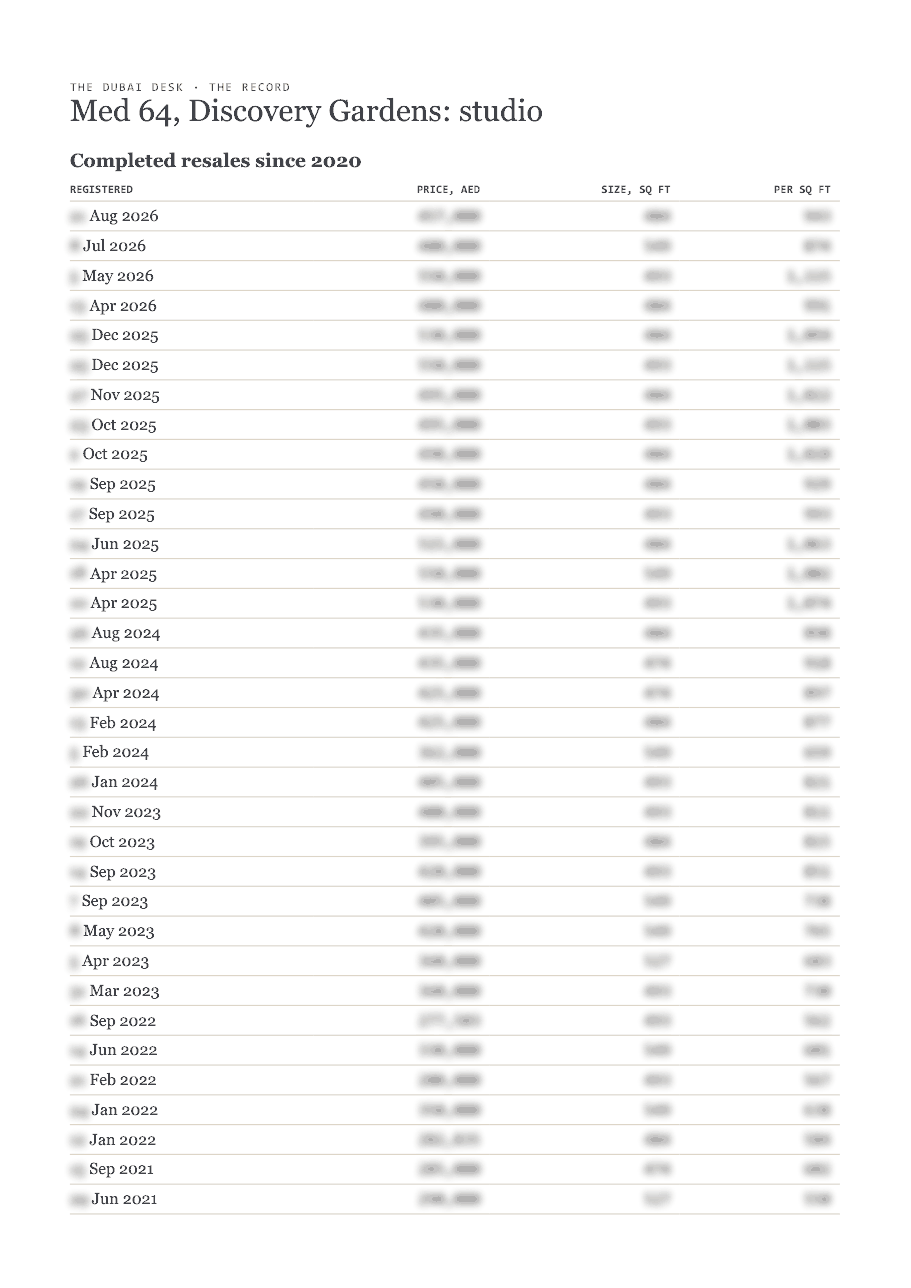
Task: Click the Apr 2026 resale entry
Action: [x=455, y=306]
